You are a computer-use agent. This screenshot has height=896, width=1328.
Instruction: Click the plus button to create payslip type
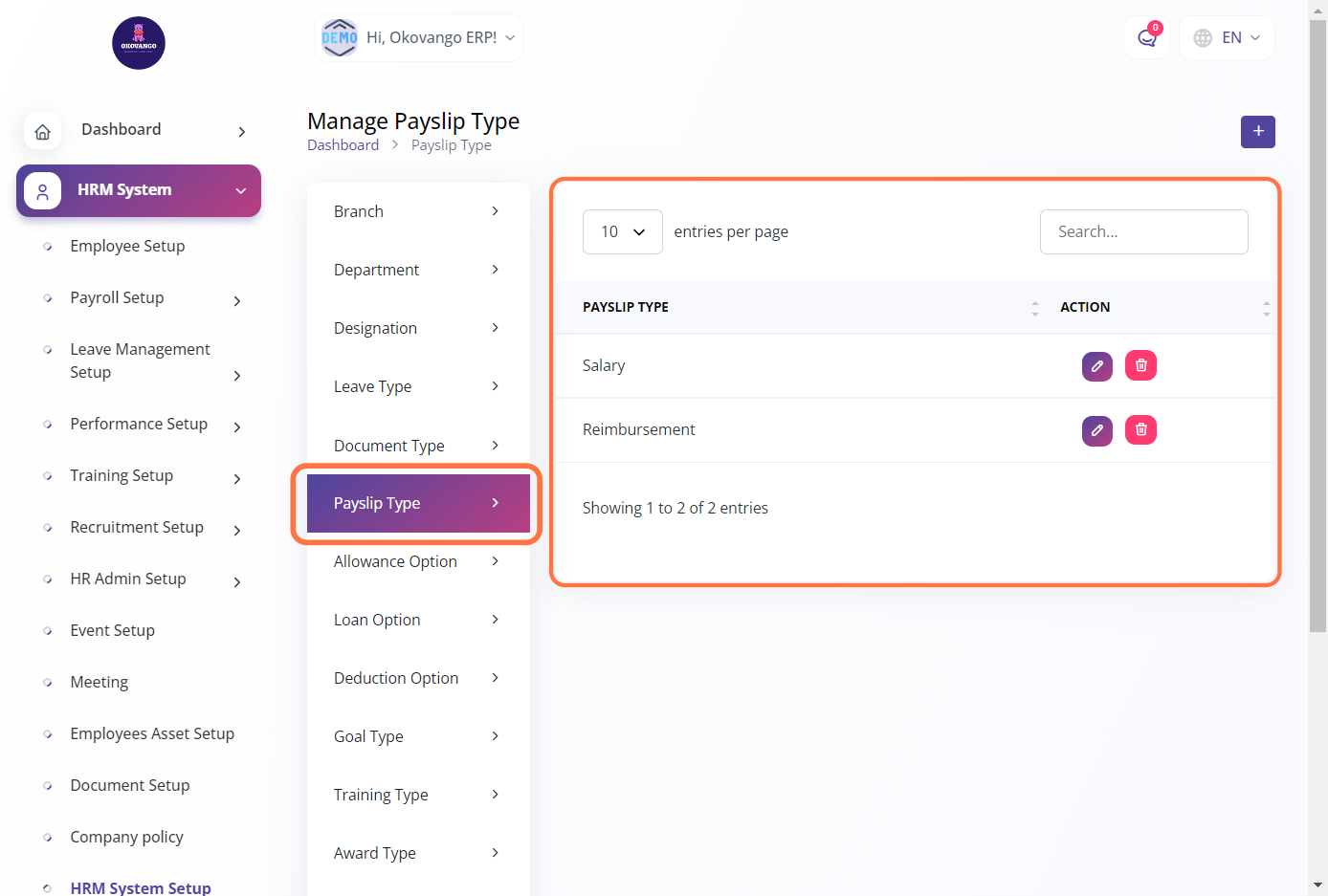pyautogui.click(x=1257, y=132)
